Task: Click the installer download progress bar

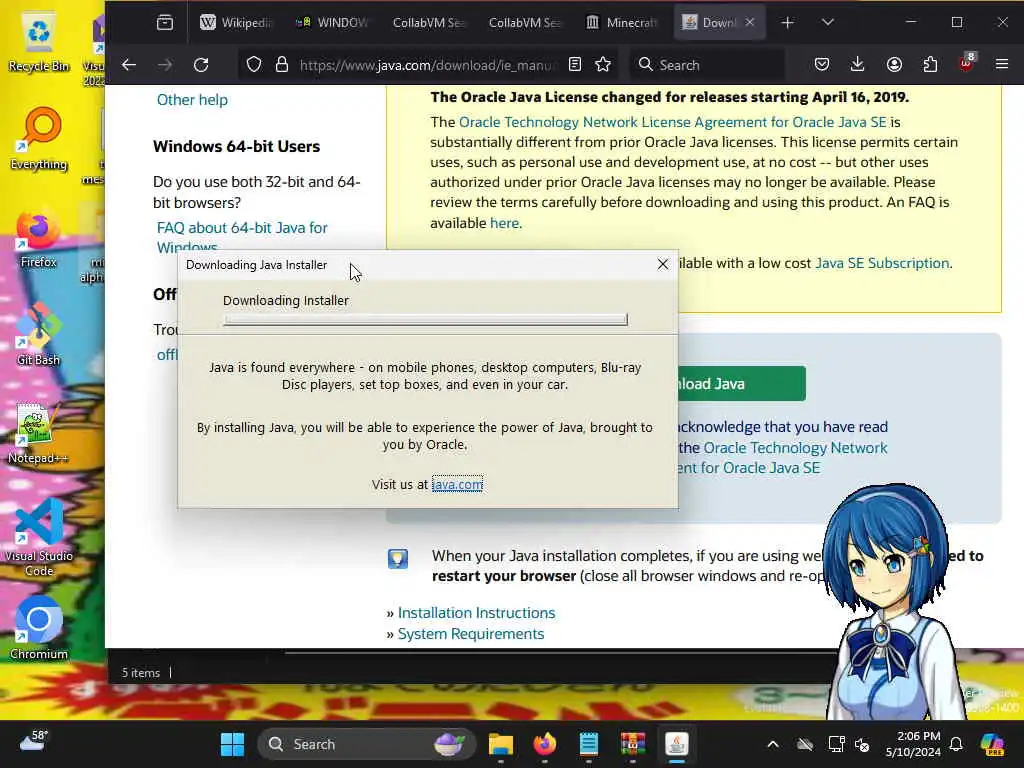Action: pos(425,319)
